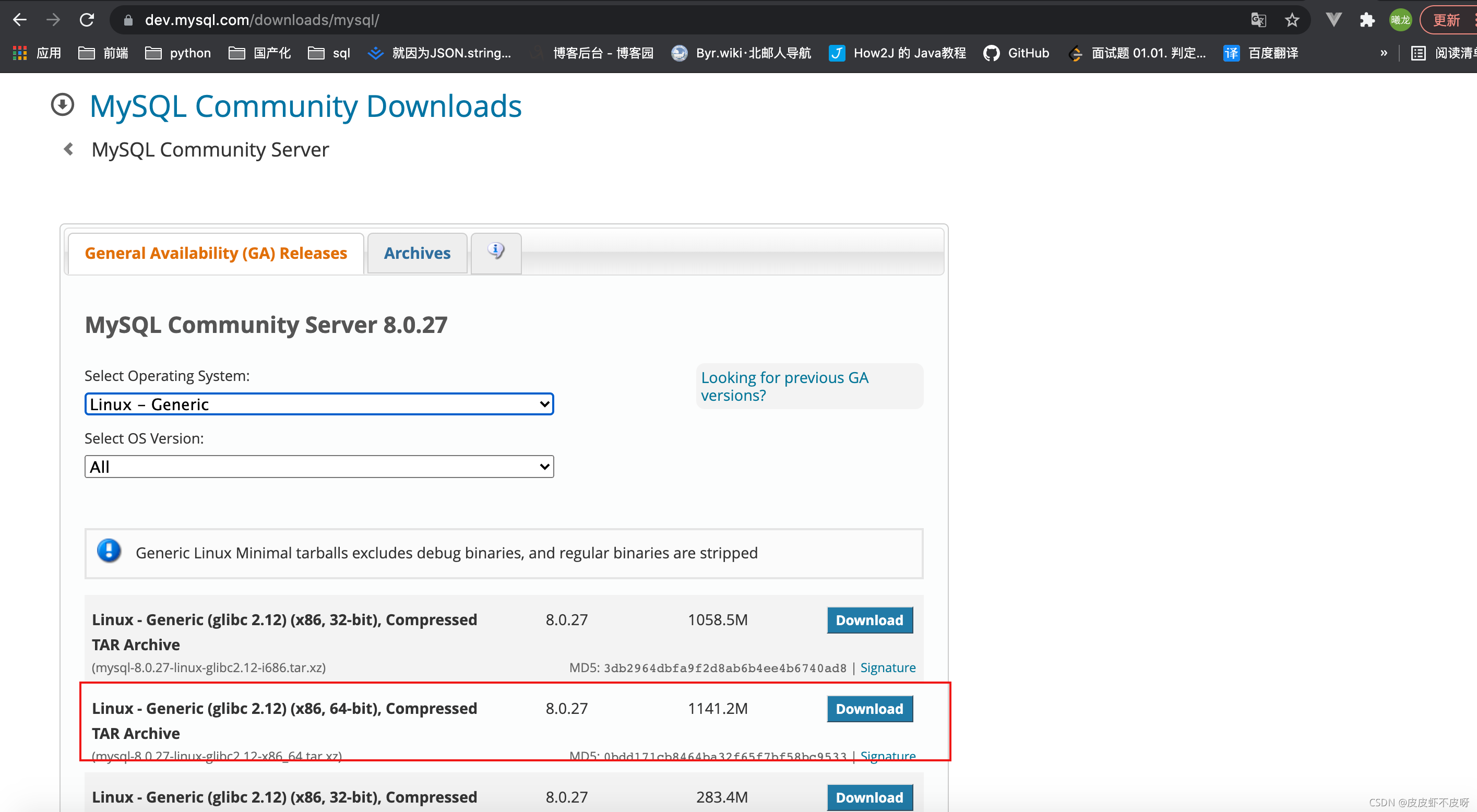Screen dimensions: 1477x812
Task: Bookmark this page with the star icon
Action: coord(1292,20)
